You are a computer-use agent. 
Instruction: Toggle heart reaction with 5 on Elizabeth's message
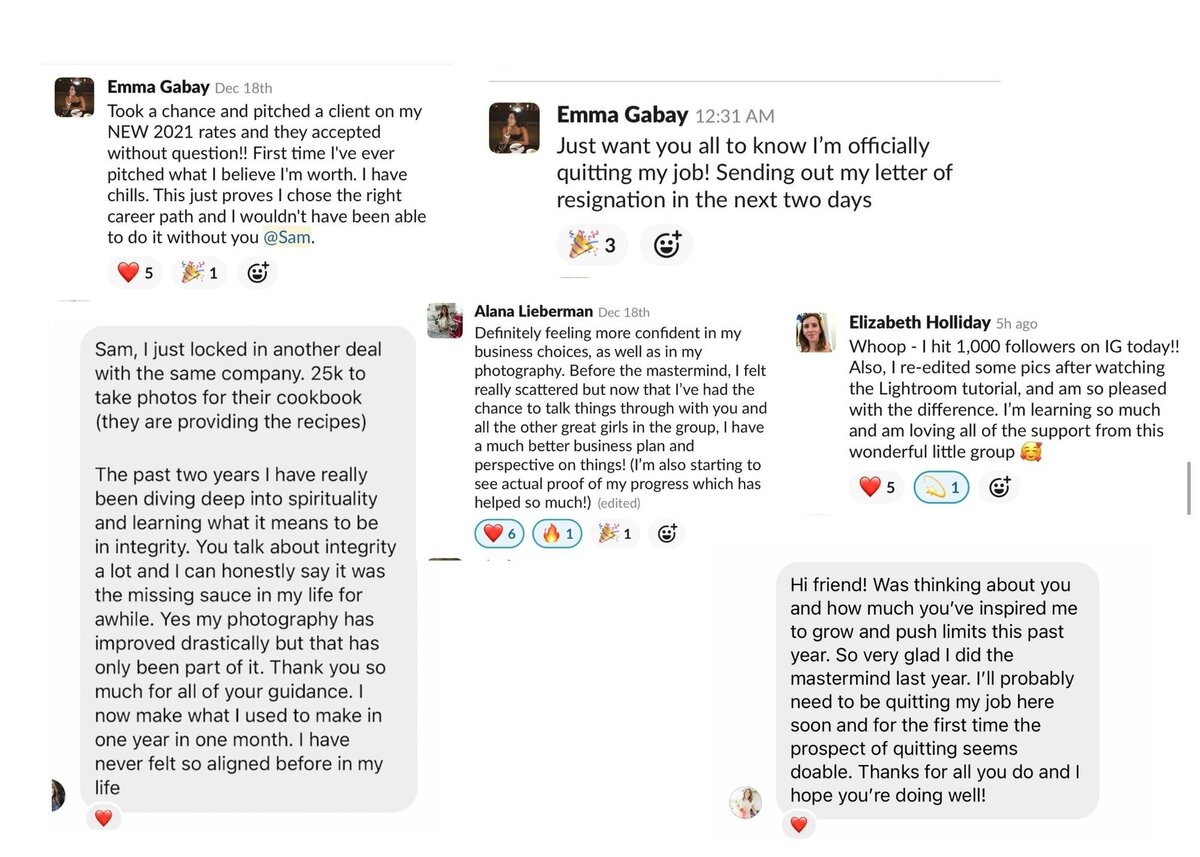[877, 487]
